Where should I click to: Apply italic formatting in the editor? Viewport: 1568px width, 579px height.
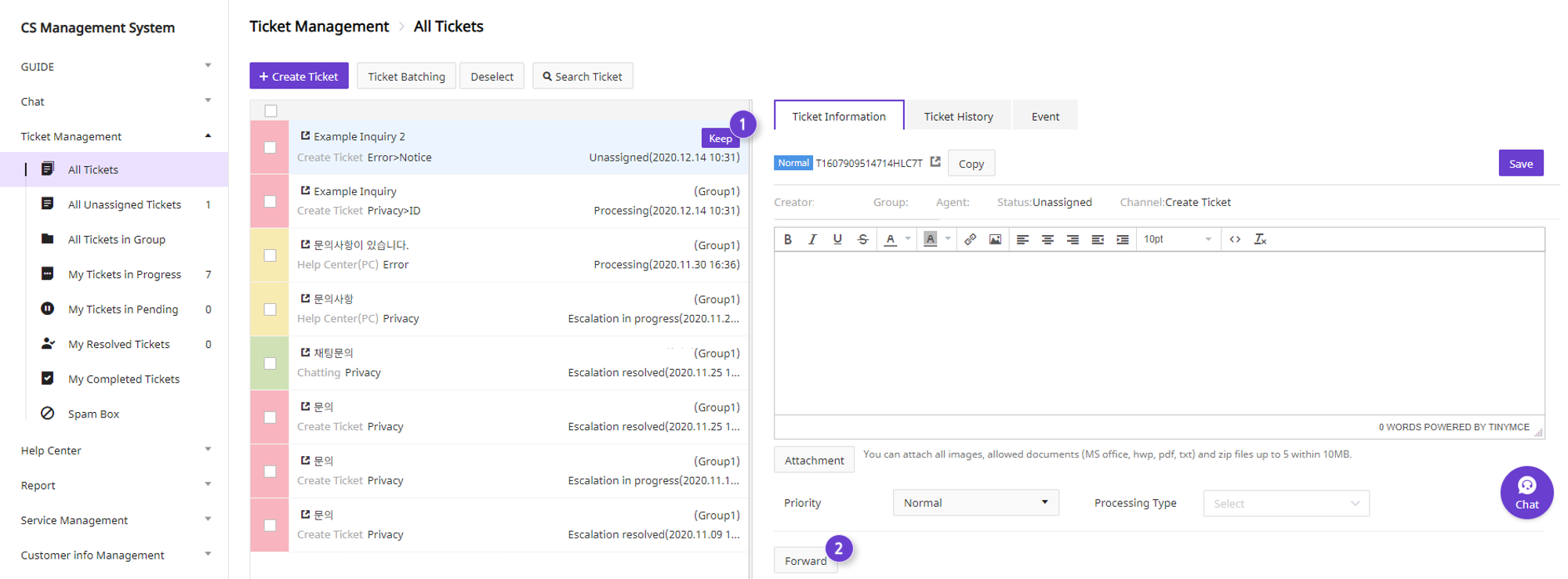click(812, 239)
